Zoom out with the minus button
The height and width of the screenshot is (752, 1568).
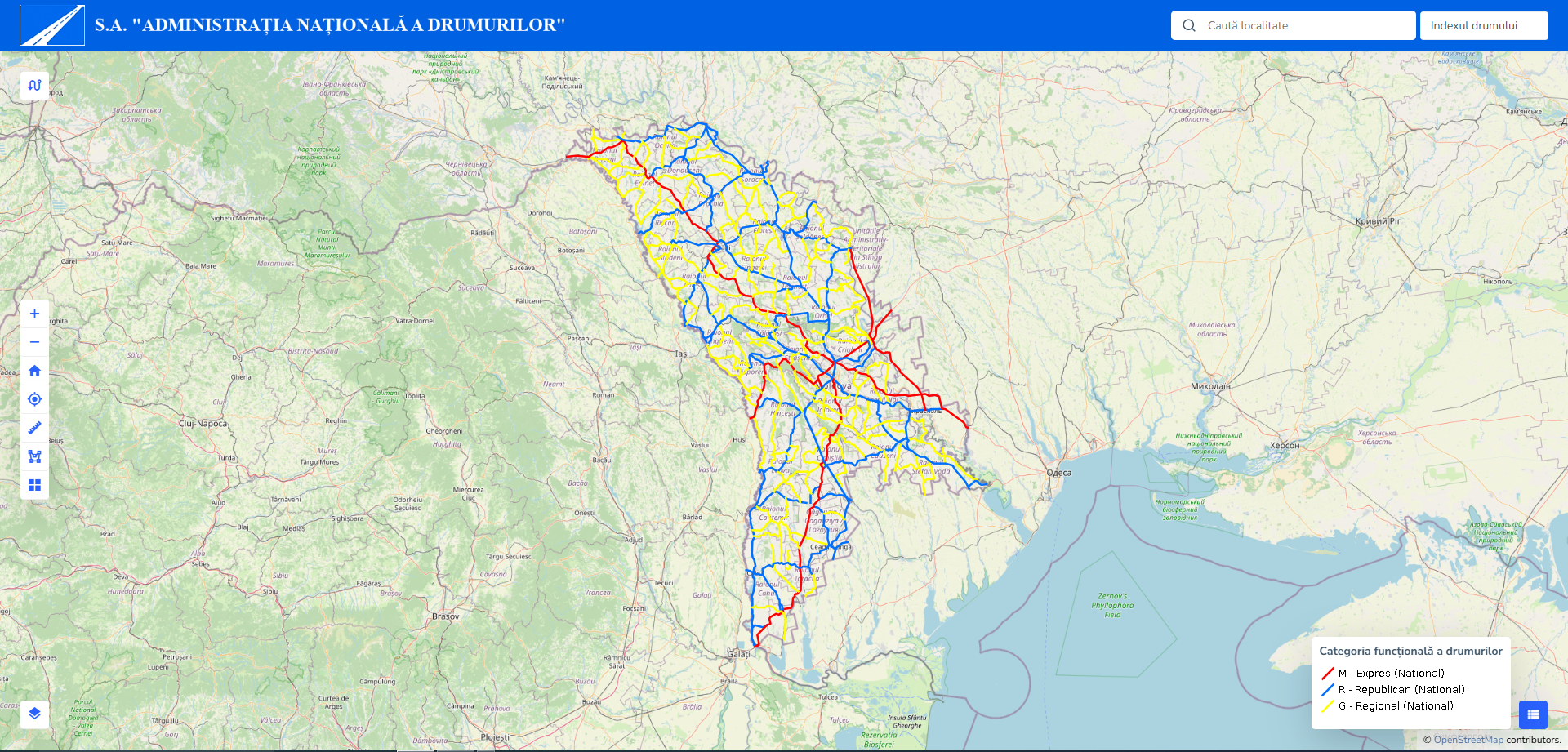point(34,342)
